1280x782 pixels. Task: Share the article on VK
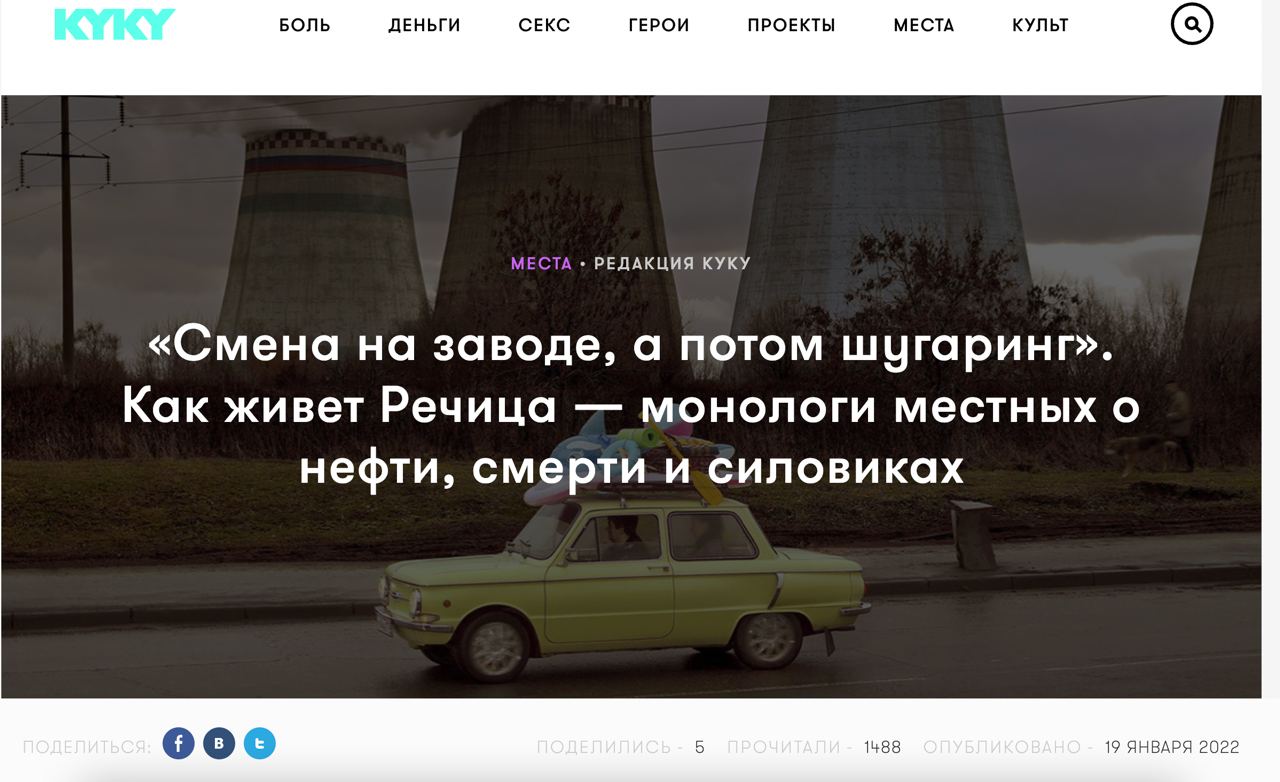coord(219,743)
